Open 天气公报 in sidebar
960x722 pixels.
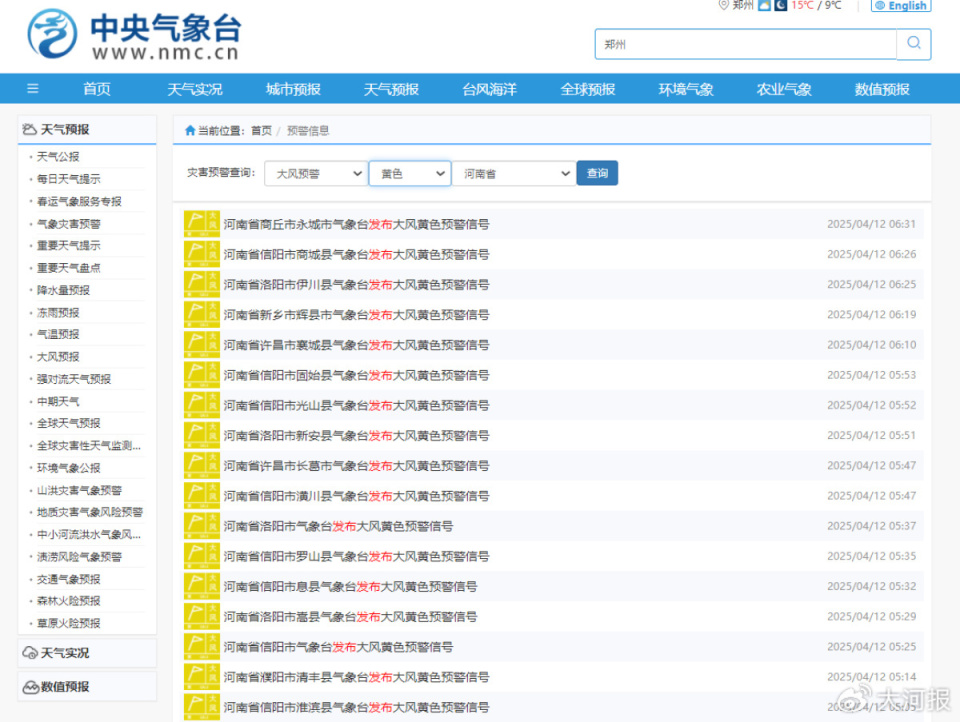click(x=58, y=156)
